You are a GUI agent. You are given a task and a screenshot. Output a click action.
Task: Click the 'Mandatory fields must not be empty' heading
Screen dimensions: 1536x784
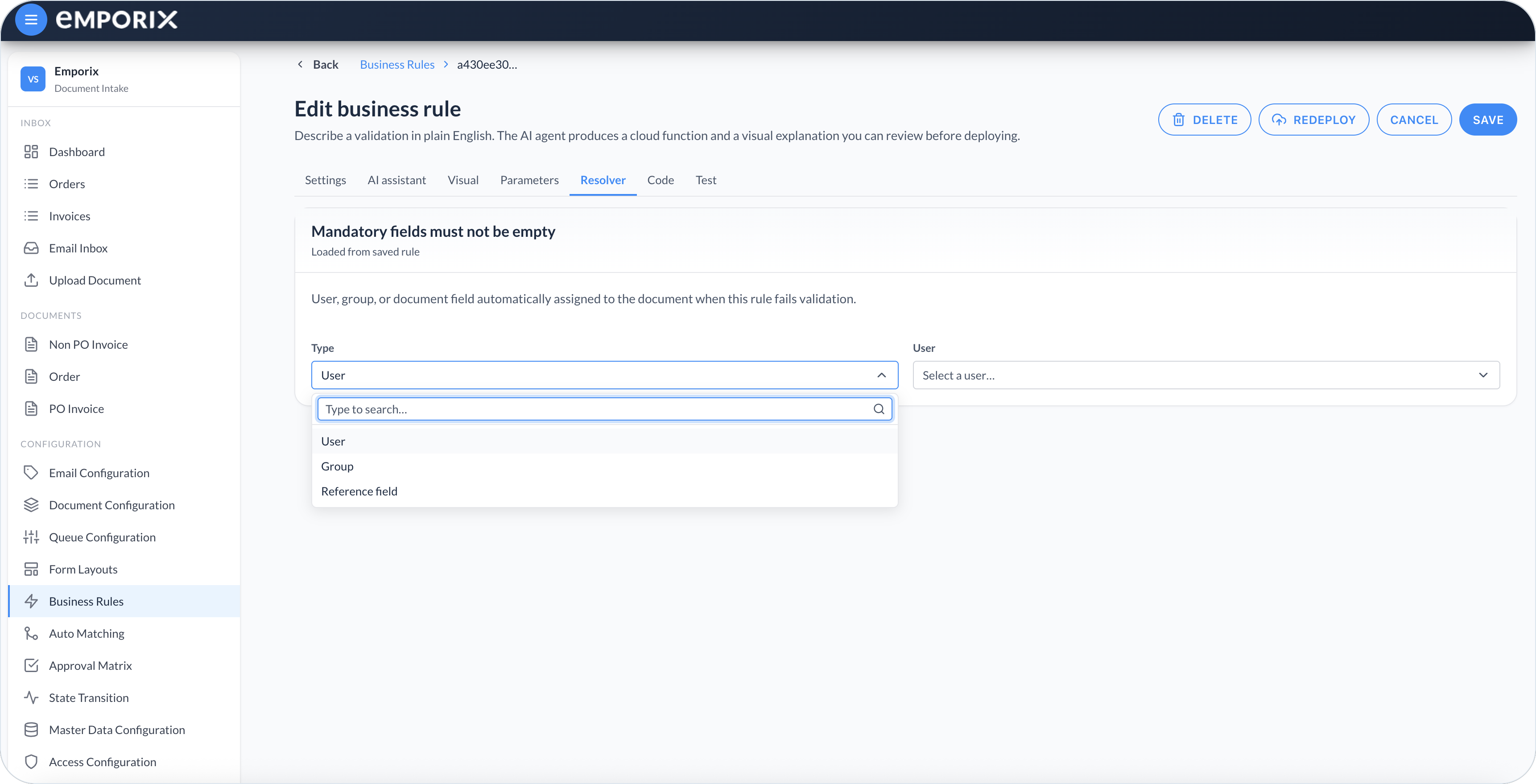pos(433,231)
